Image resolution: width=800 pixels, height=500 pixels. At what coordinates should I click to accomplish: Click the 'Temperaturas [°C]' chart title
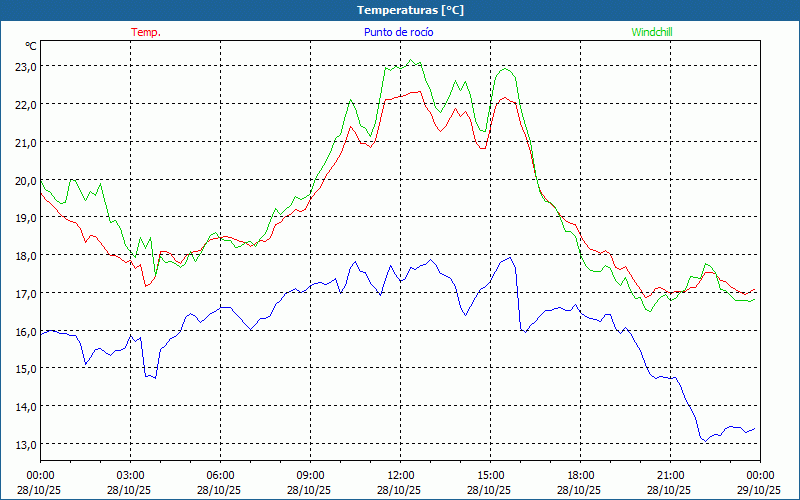coord(410,10)
